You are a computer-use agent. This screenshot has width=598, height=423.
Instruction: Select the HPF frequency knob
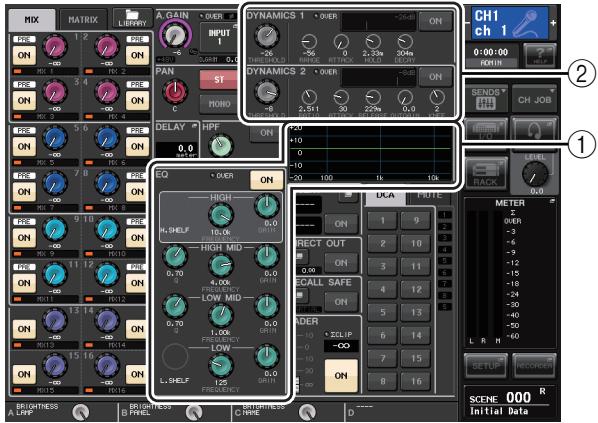(x=220, y=145)
